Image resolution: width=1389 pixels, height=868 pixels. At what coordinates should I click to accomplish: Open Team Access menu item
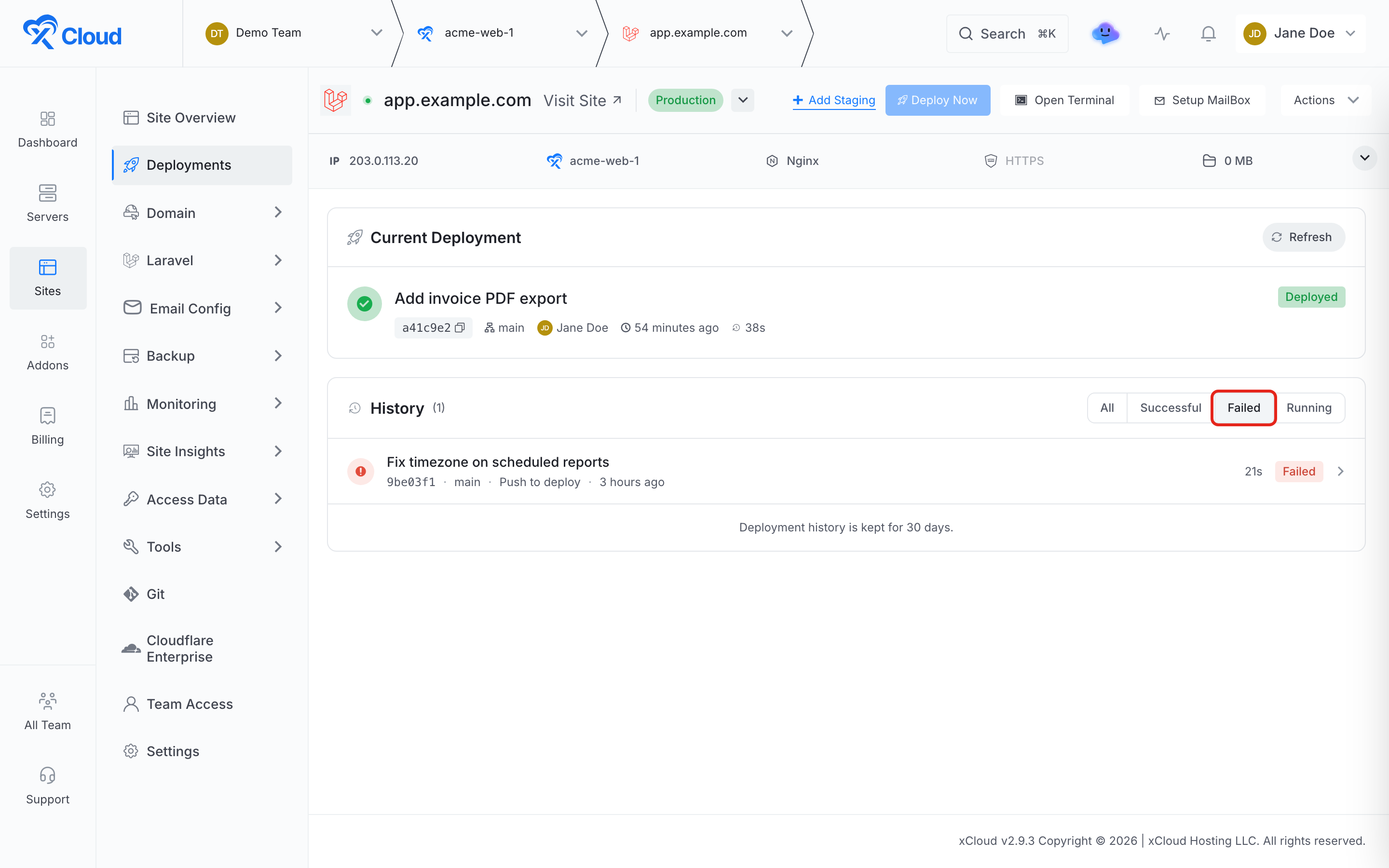(202, 704)
